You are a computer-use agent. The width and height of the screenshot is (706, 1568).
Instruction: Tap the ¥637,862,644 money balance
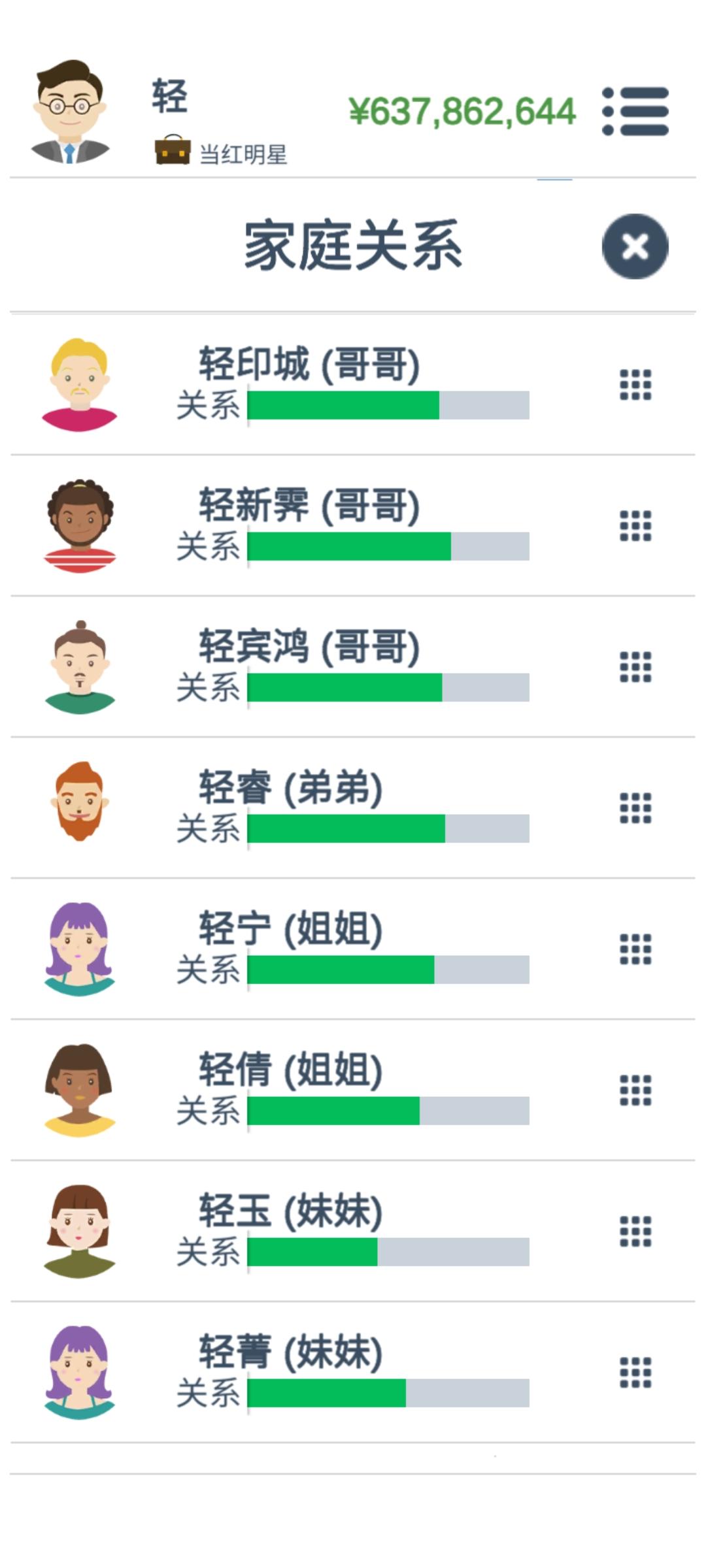pyautogui.click(x=462, y=111)
